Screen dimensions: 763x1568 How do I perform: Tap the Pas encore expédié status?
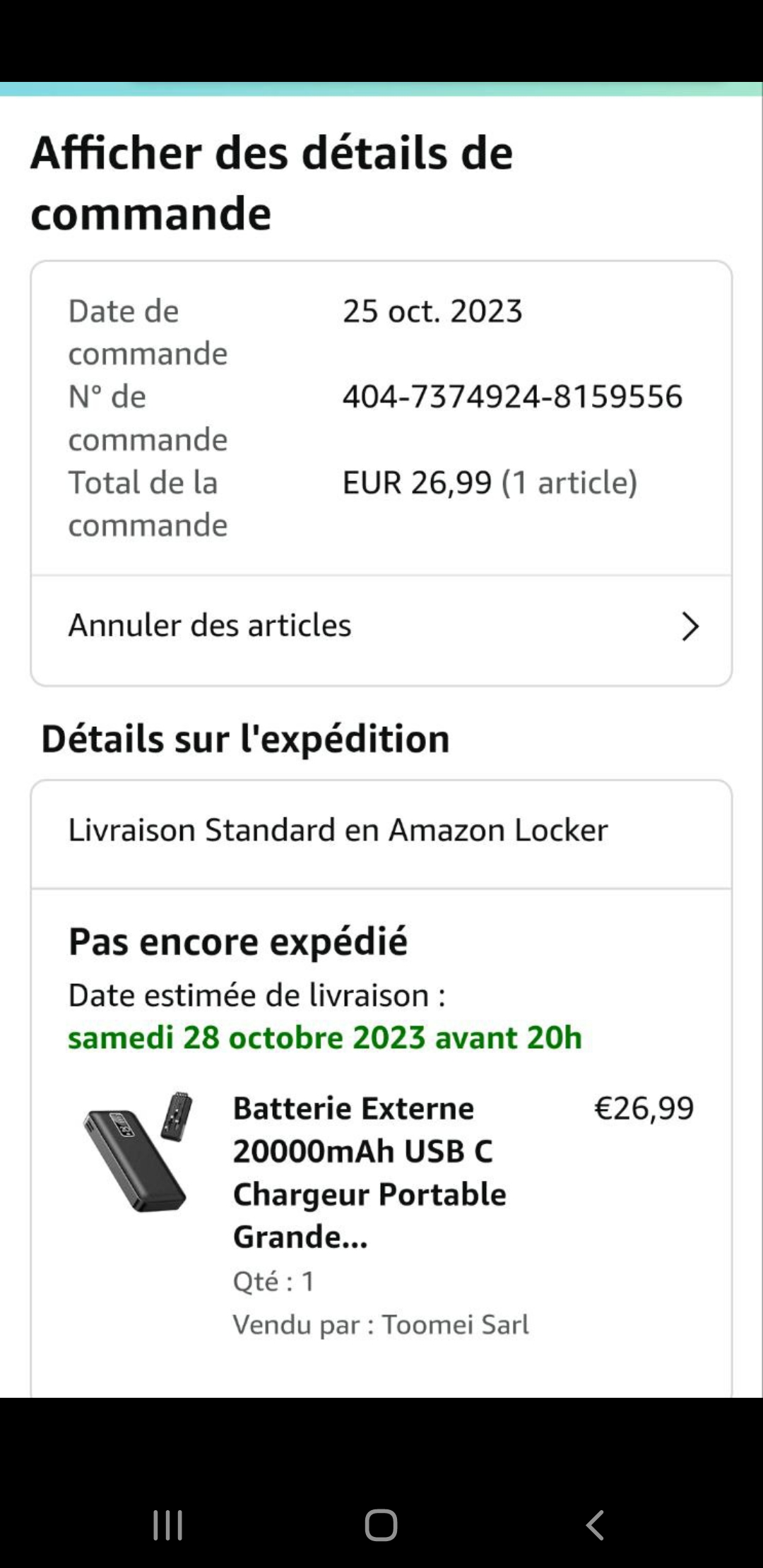tap(238, 942)
